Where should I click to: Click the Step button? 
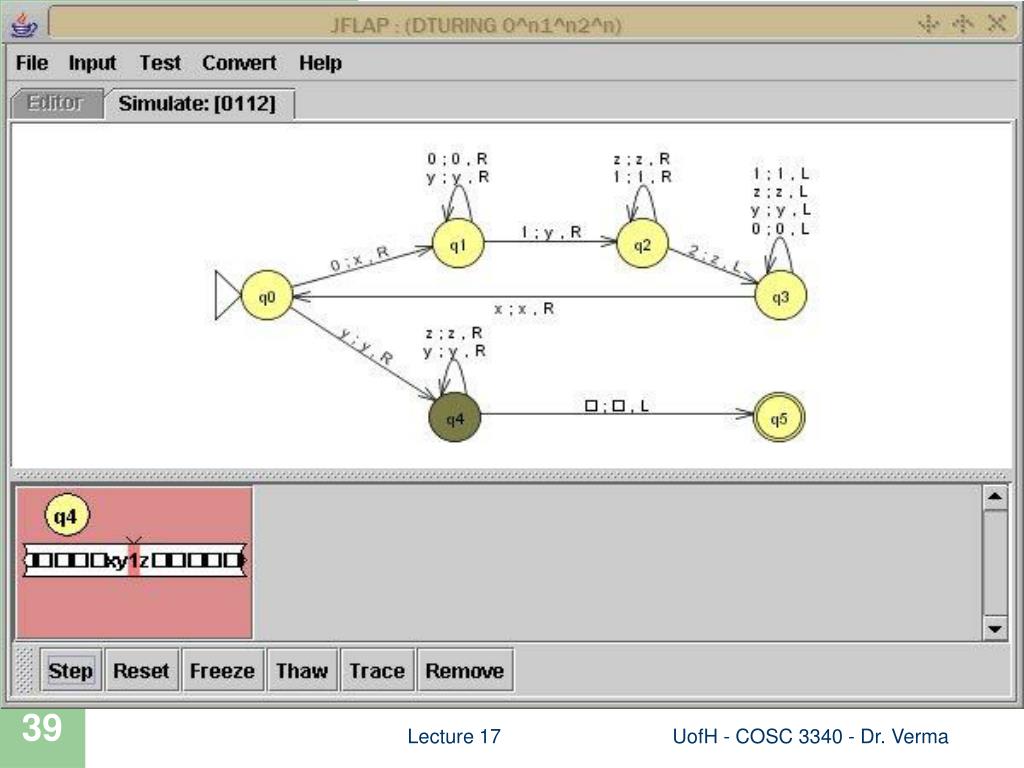point(71,670)
